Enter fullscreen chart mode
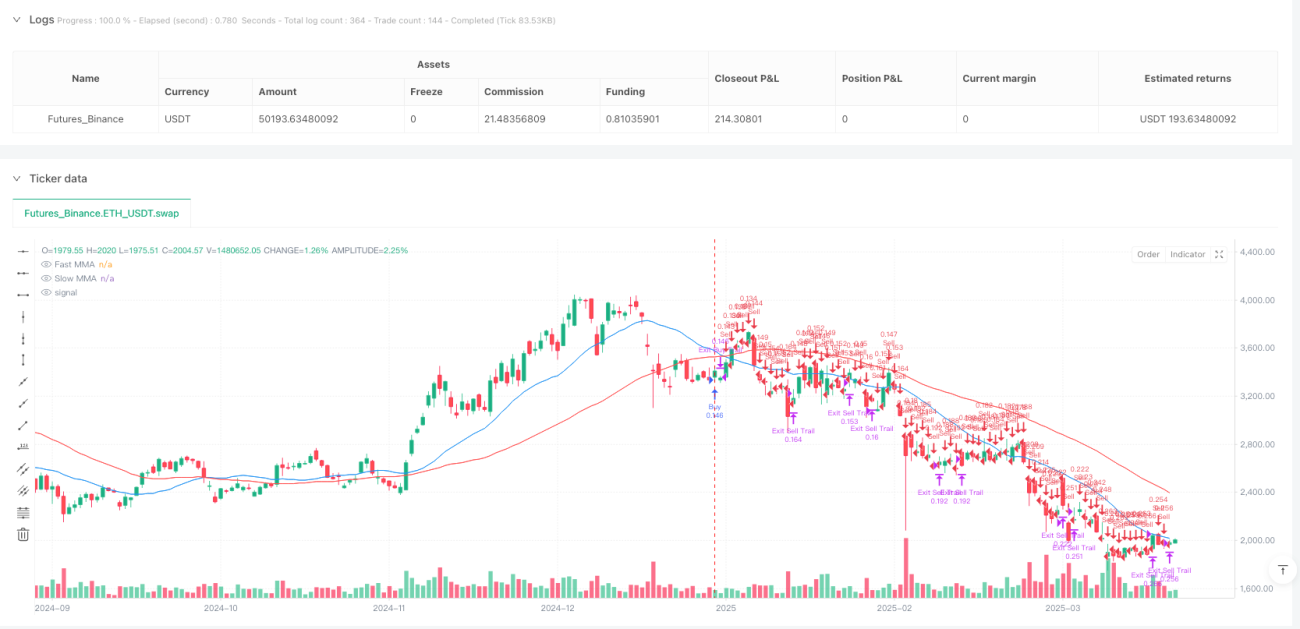 point(1219,254)
